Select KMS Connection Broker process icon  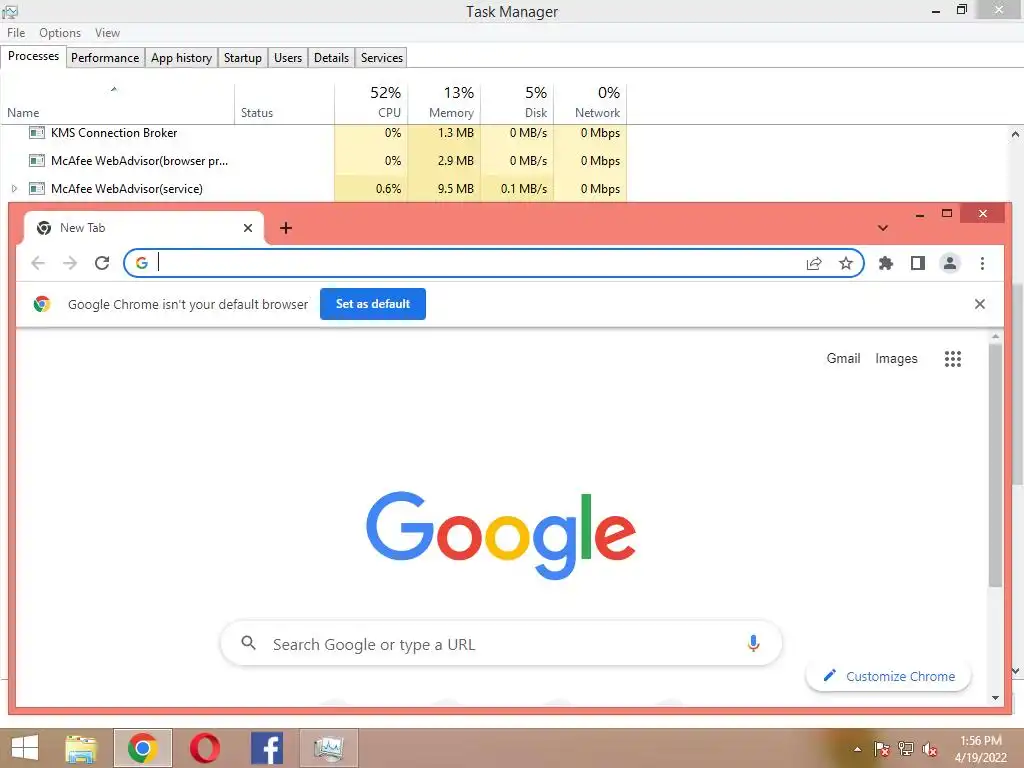tap(37, 133)
